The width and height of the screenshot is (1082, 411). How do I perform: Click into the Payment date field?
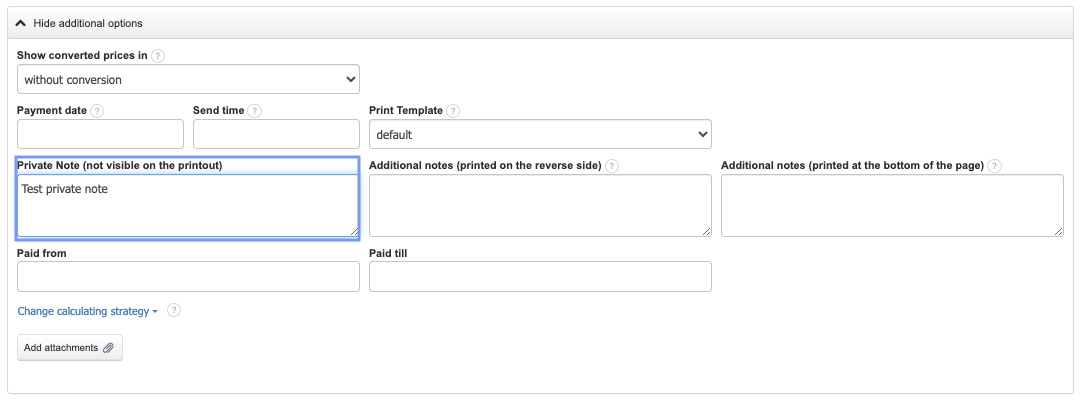coord(100,134)
